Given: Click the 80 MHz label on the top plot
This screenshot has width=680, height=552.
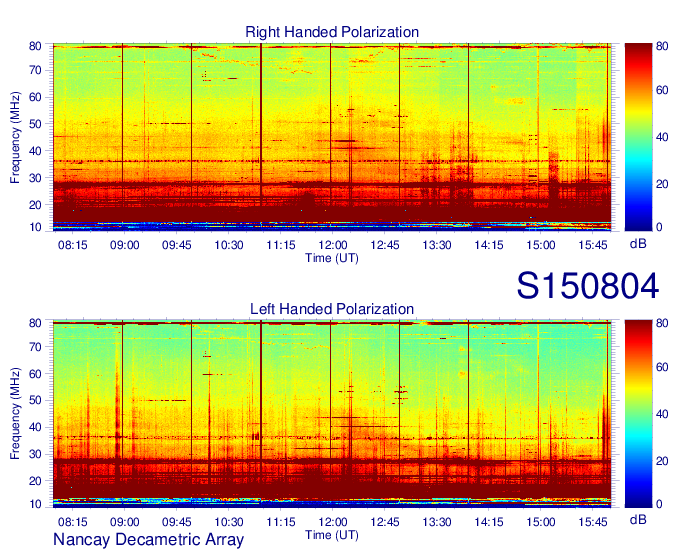Looking at the screenshot, I should click(x=35, y=46).
